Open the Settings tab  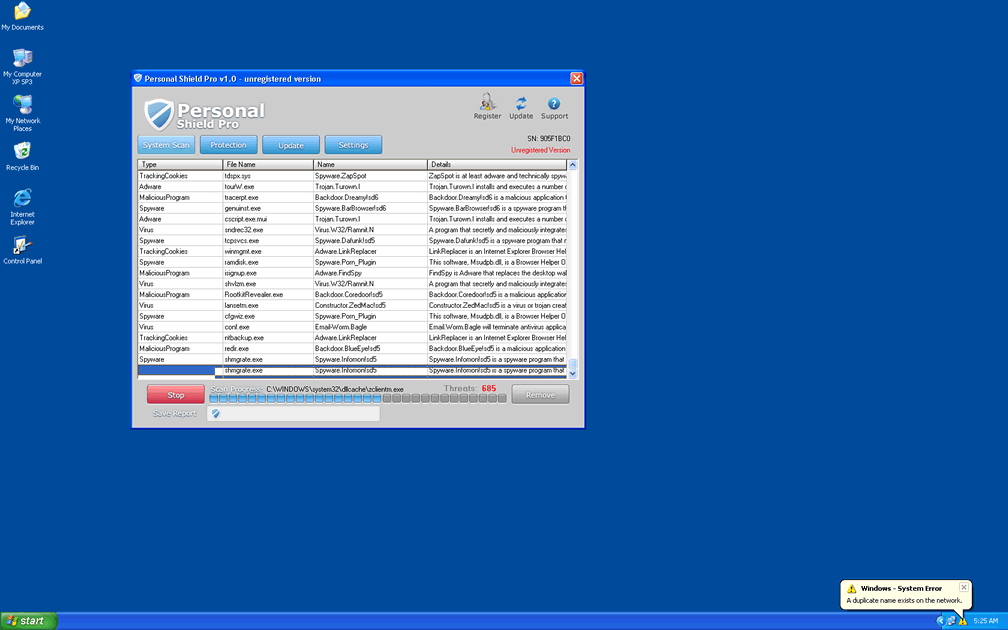click(353, 145)
